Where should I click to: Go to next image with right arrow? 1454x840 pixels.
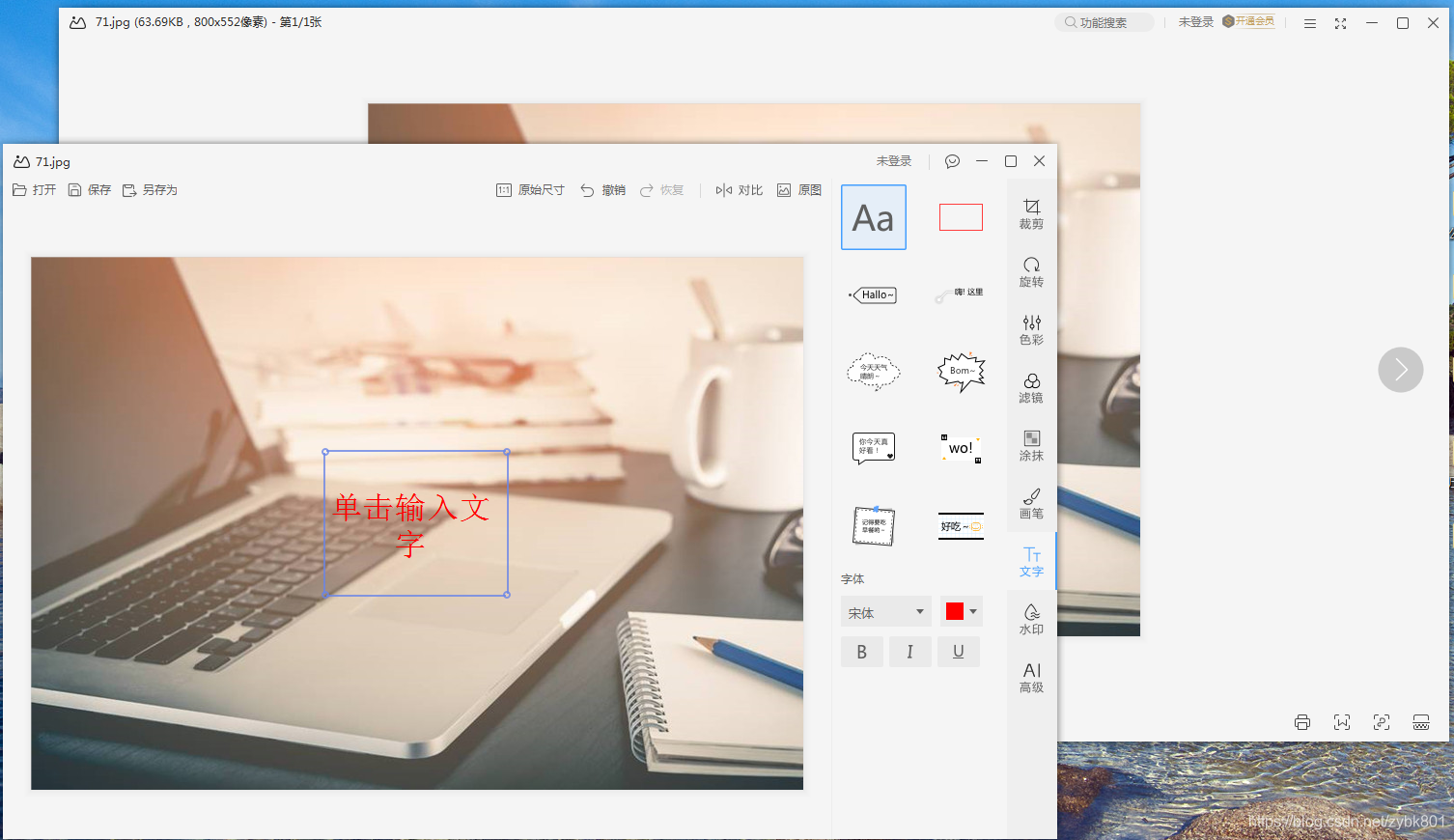pyautogui.click(x=1401, y=370)
